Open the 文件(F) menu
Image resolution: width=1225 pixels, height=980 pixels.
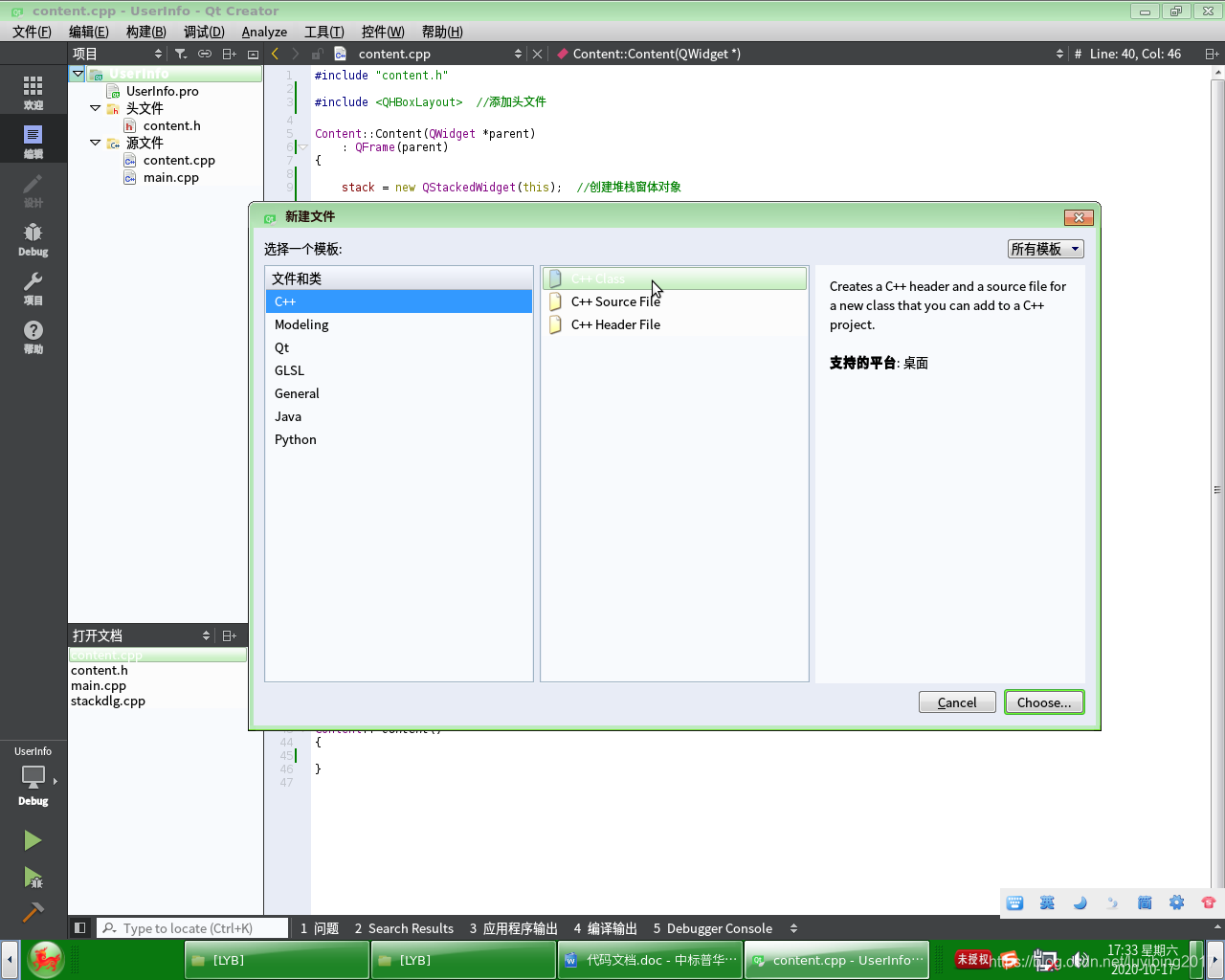click(32, 32)
